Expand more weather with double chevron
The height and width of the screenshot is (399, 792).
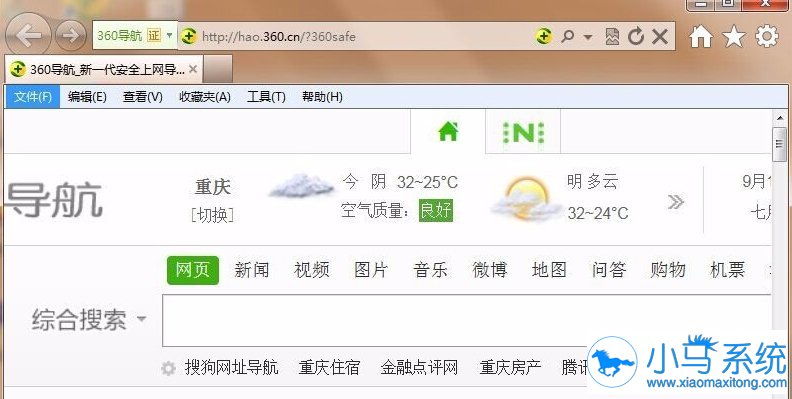(675, 203)
